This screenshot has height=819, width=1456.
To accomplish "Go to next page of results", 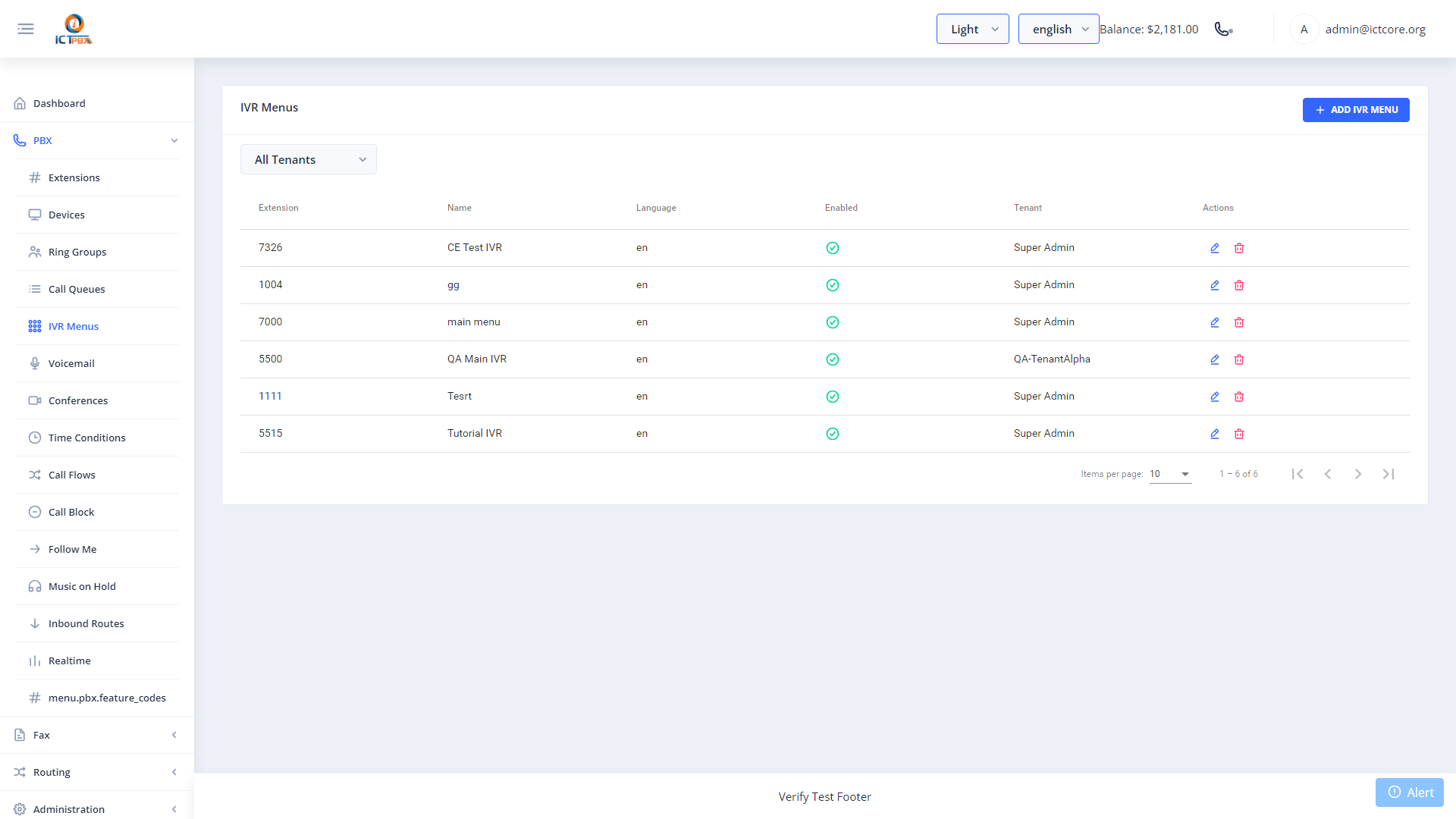I will pos(1358,474).
